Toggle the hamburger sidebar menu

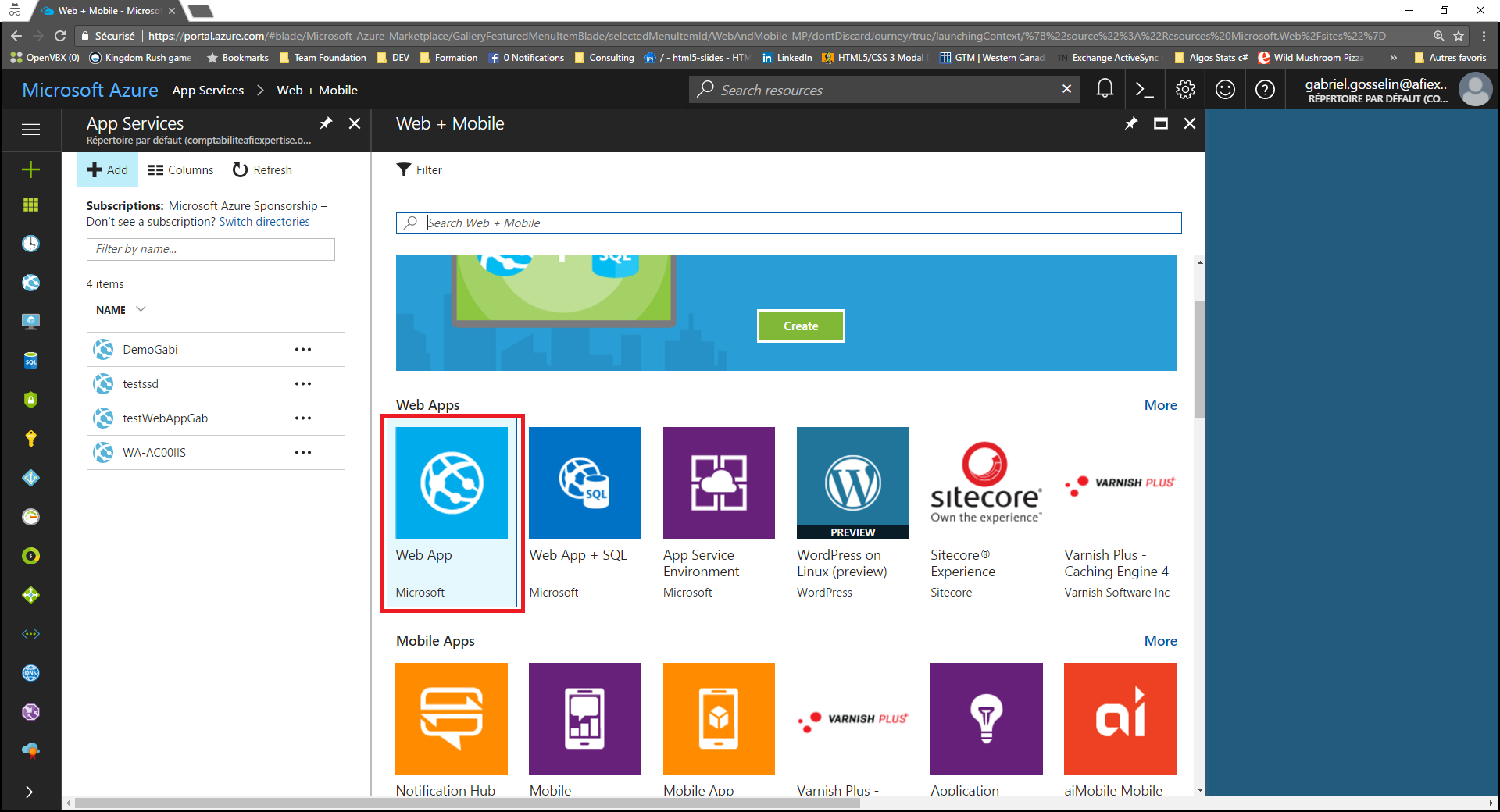[30, 130]
